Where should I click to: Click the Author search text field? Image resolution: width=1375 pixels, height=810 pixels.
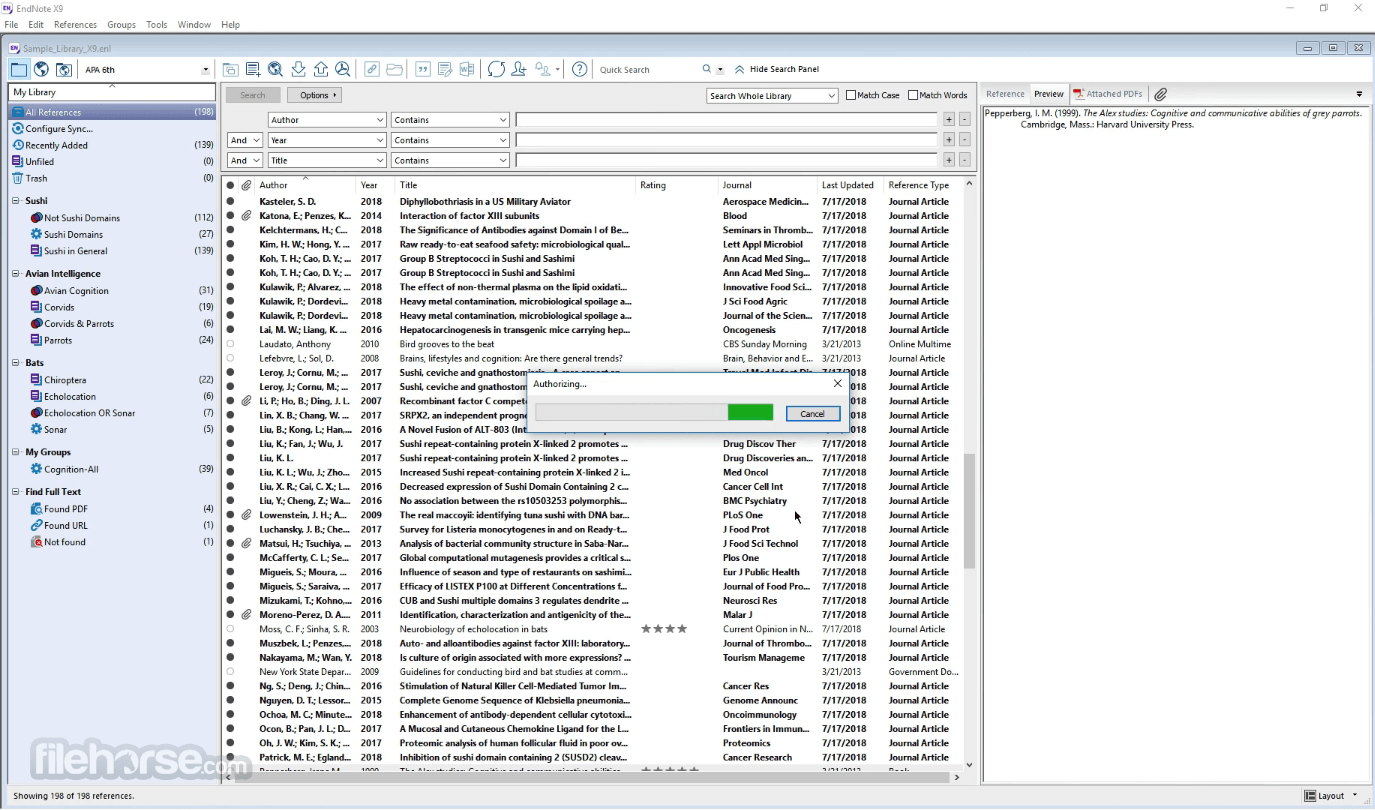pyautogui.click(x=726, y=120)
